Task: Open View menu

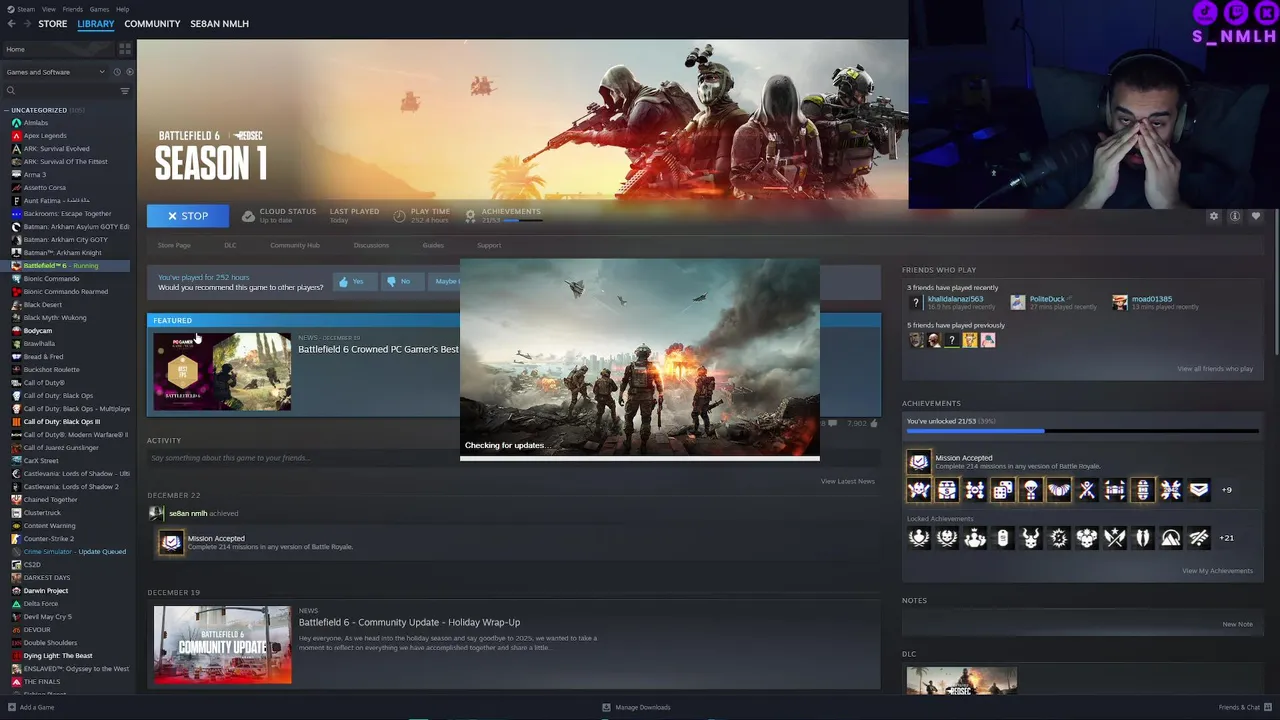Action: [48, 9]
